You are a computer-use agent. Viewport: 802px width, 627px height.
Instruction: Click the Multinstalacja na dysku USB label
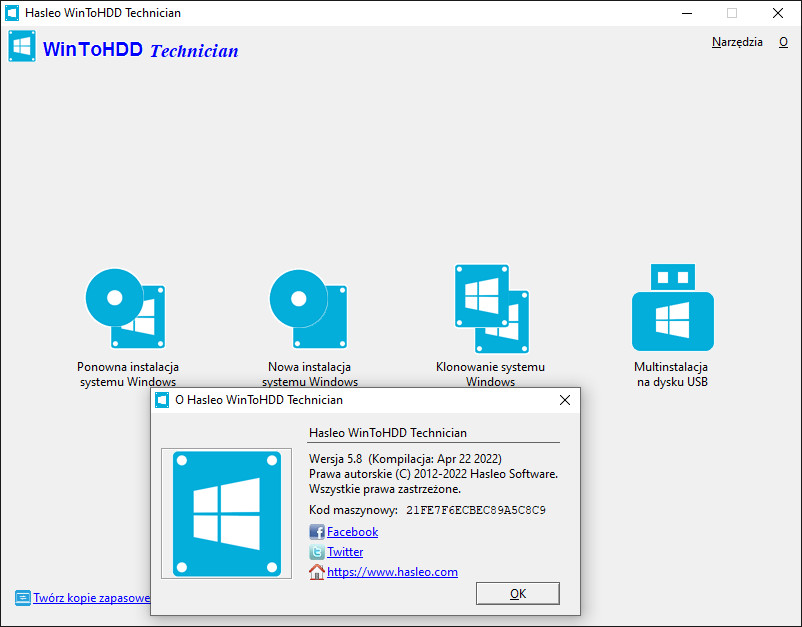pyautogui.click(x=672, y=374)
